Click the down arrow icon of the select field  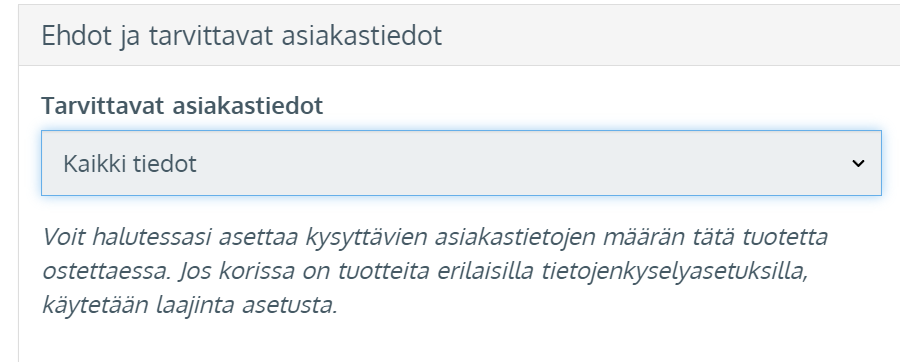click(858, 164)
